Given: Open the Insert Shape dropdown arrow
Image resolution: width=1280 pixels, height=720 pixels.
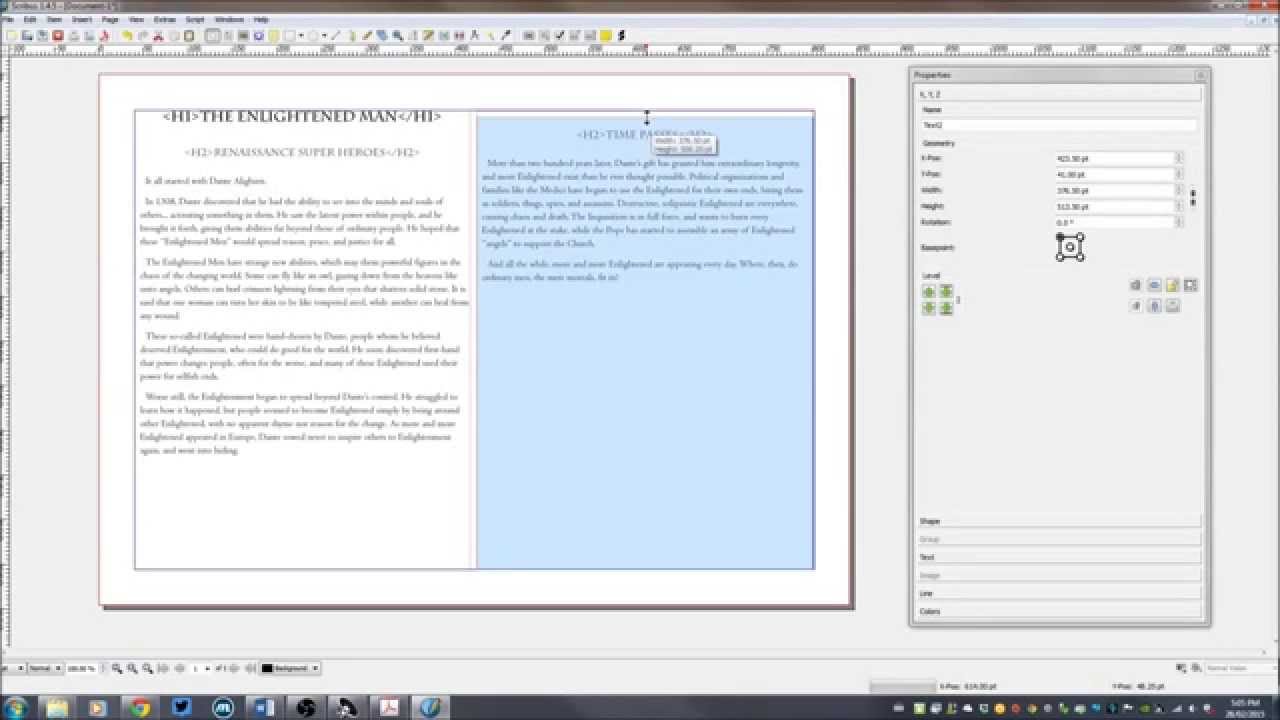Looking at the screenshot, I should tap(301, 35).
